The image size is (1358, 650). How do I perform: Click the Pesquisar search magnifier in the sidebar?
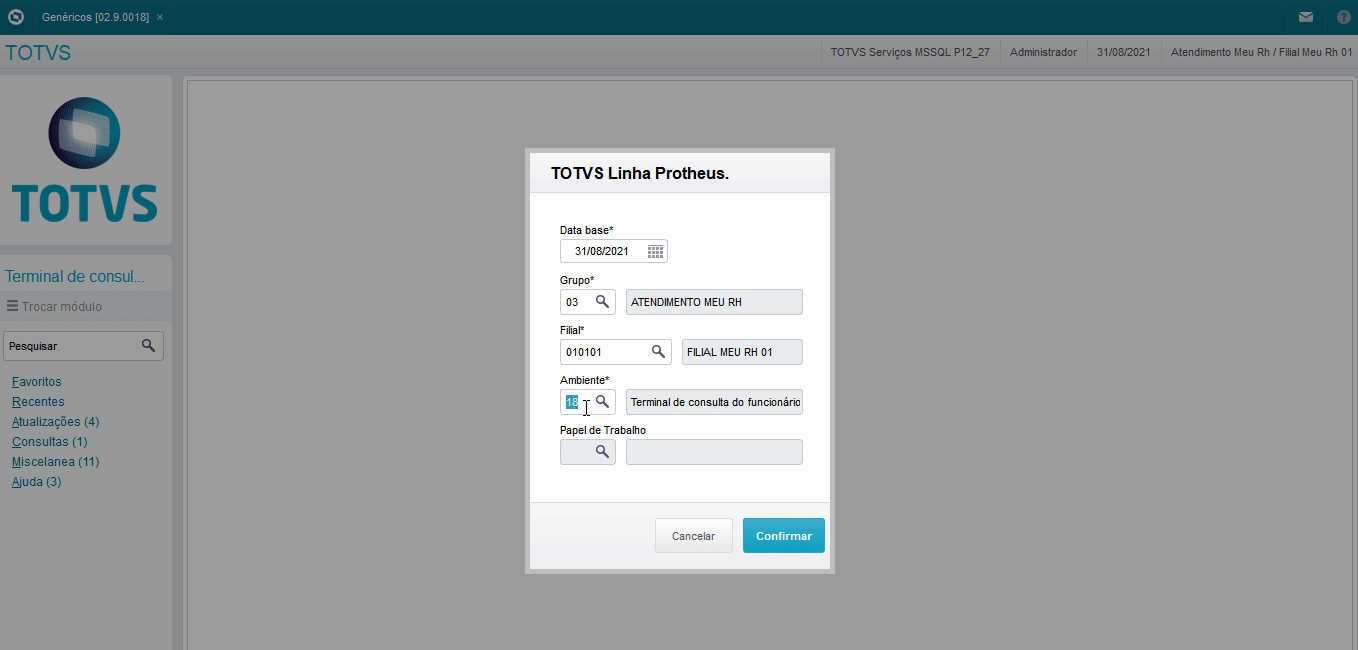click(148, 345)
